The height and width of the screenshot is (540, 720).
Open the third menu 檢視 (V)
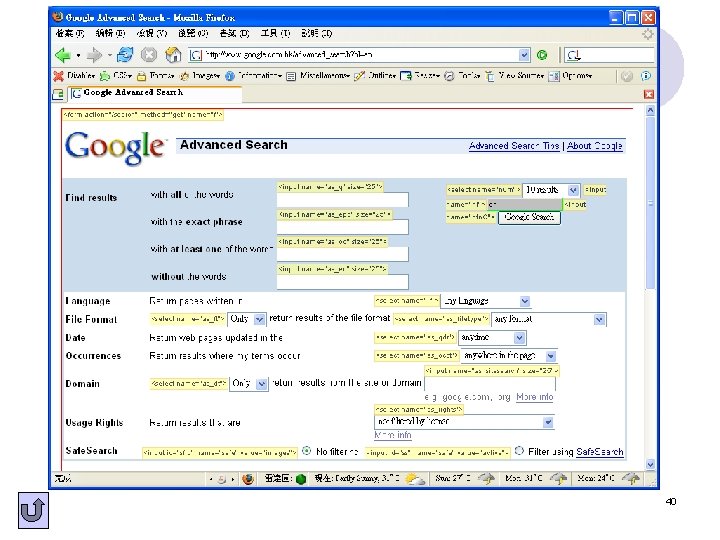tap(152, 34)
